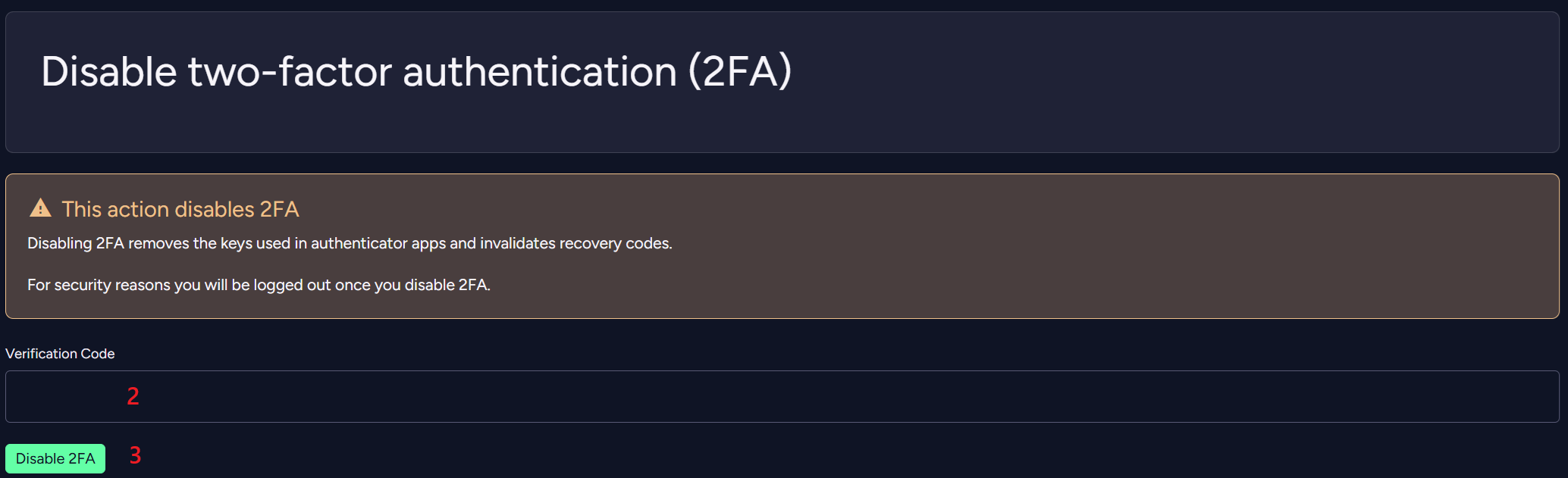Click the Verification Code label
The height and width of the screenshot is (478, 1568).
(60, 353)
